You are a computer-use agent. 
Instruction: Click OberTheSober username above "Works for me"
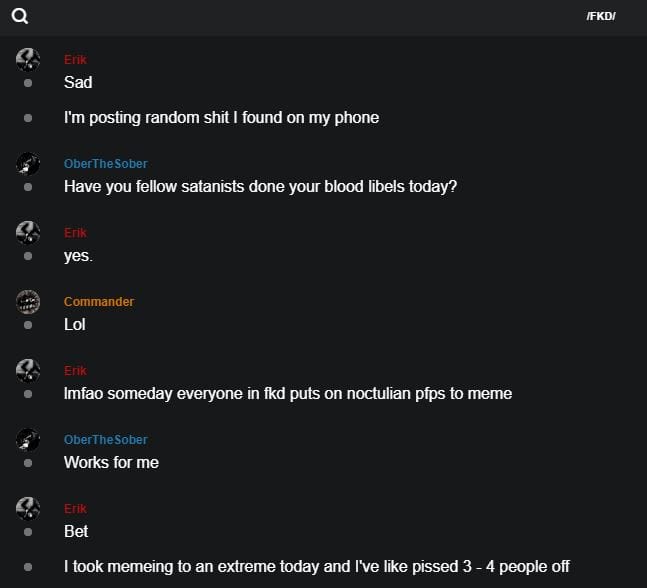[106, 440]
